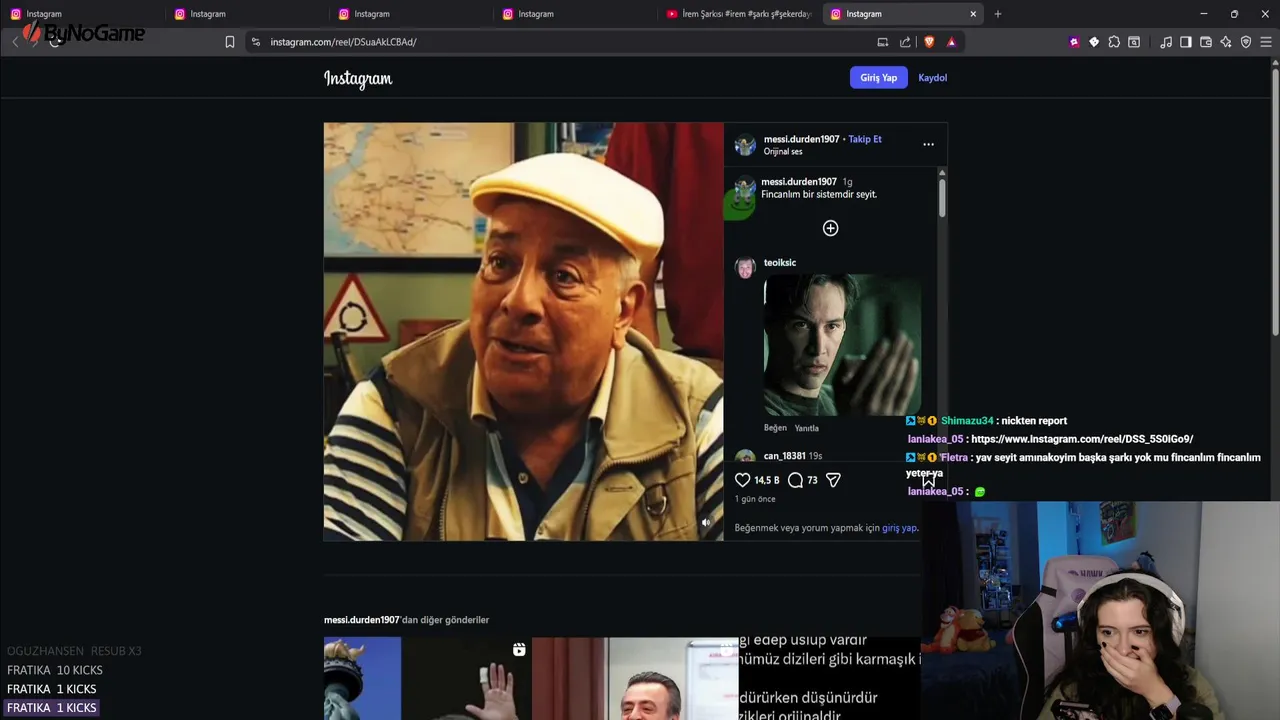The image size is (1280, 720).
Task: Close the active Instagram tab
Action: pos(973,14)
